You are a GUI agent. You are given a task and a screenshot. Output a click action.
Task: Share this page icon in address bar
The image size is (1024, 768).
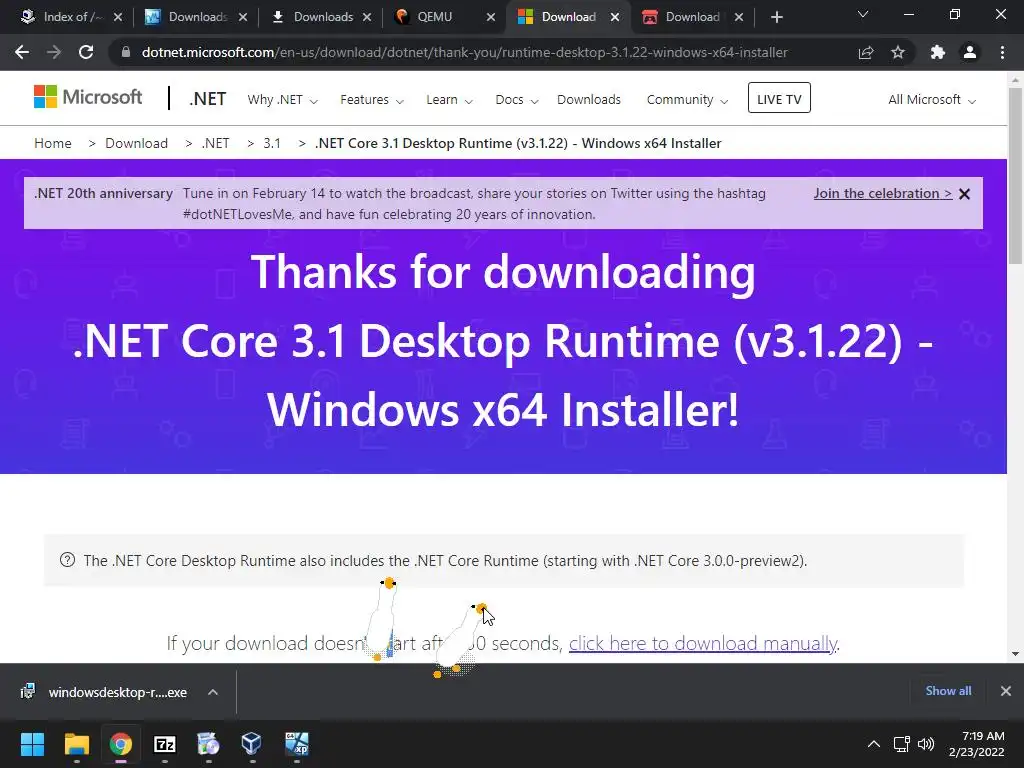866,52
